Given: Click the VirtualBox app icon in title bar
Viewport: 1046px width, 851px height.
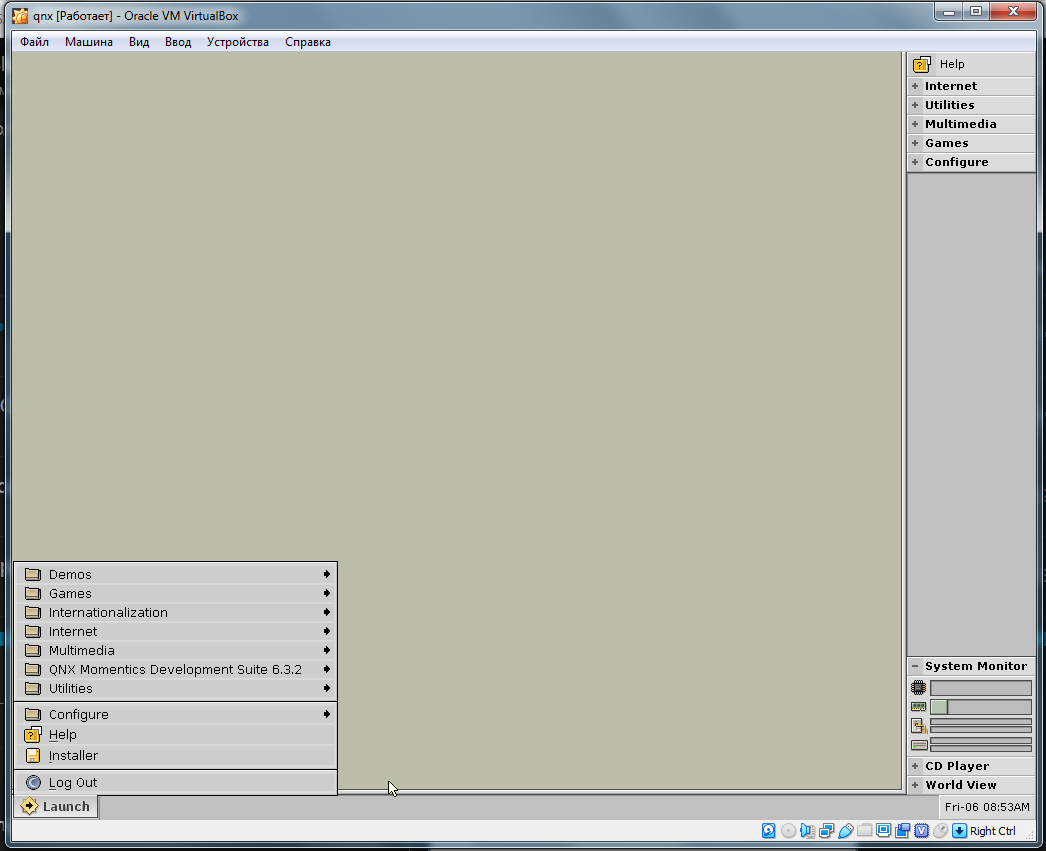Looking at the screenshot, I should coord(20,15).
